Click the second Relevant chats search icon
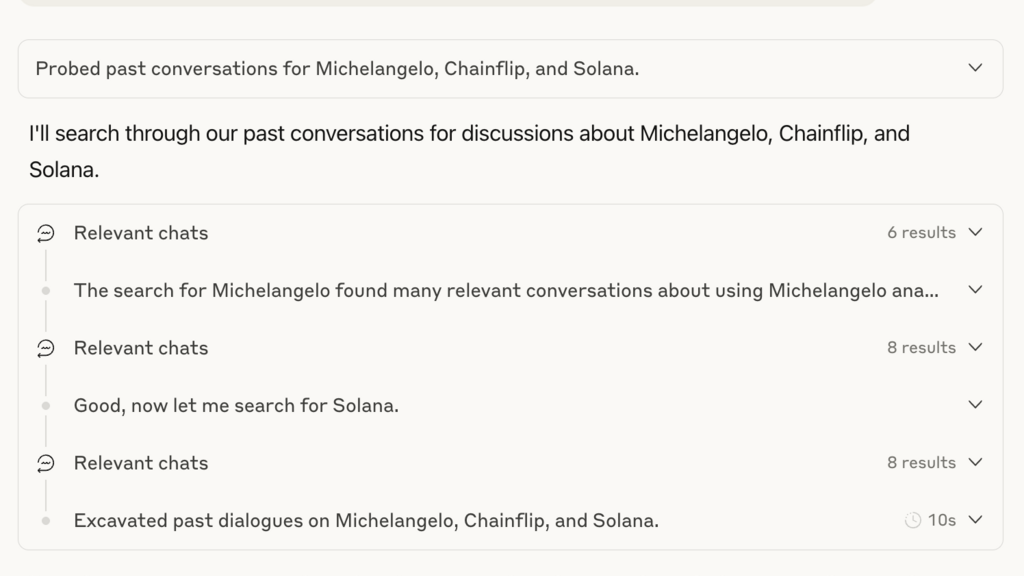The image size is (1024, 576). point(46,348)
